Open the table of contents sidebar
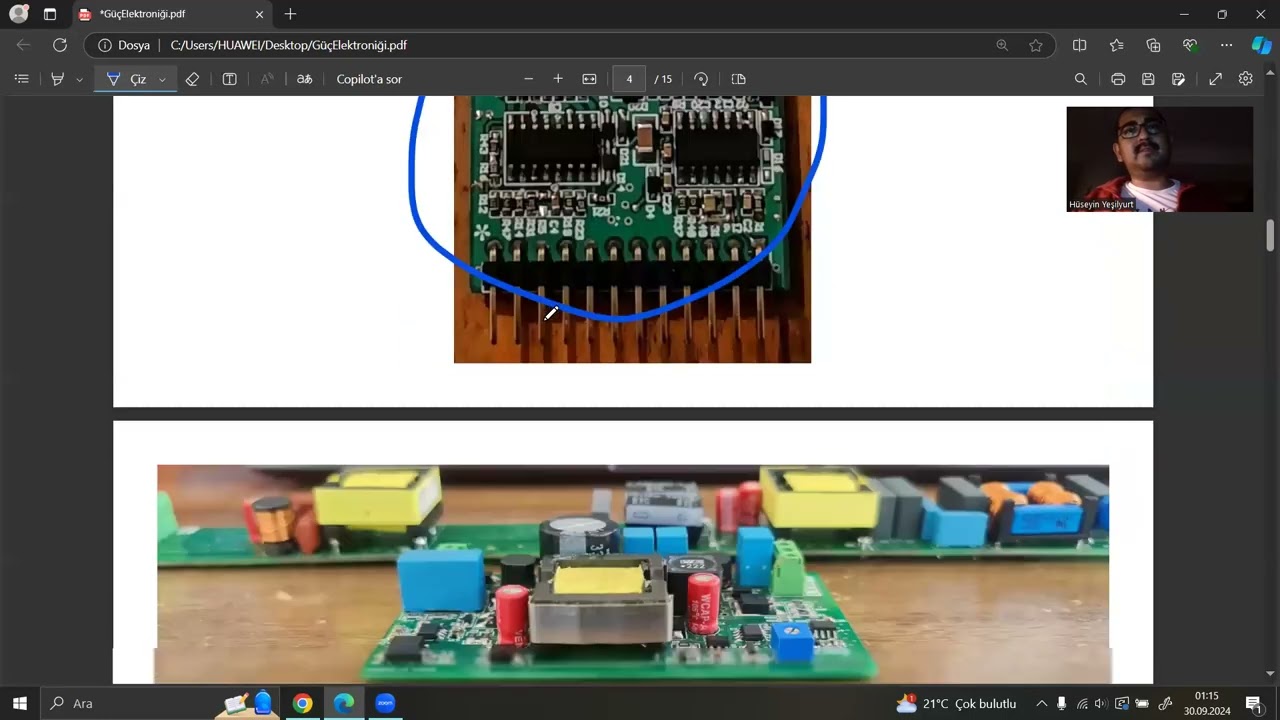Viewport: 1280px width, 720px height. click(21, 79)
